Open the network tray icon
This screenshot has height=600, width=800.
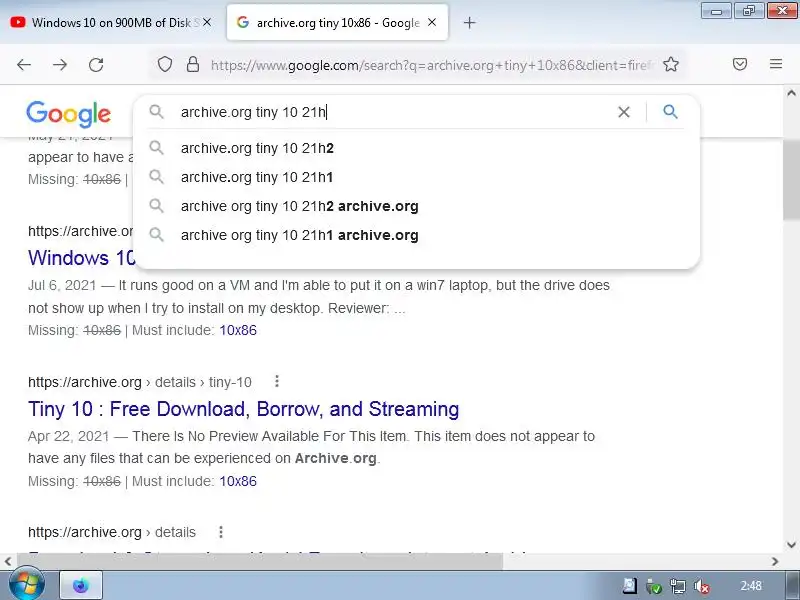click(678, 586)
